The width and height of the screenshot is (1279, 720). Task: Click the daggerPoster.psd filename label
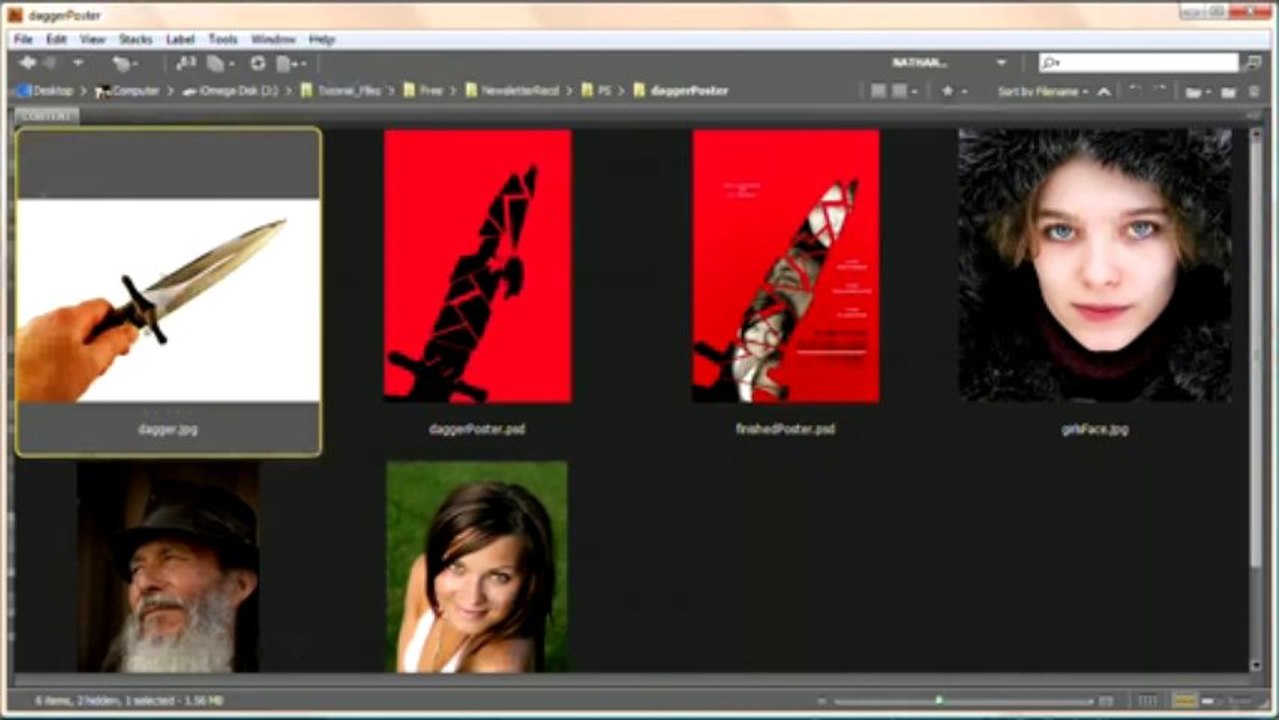click(477, 429)
